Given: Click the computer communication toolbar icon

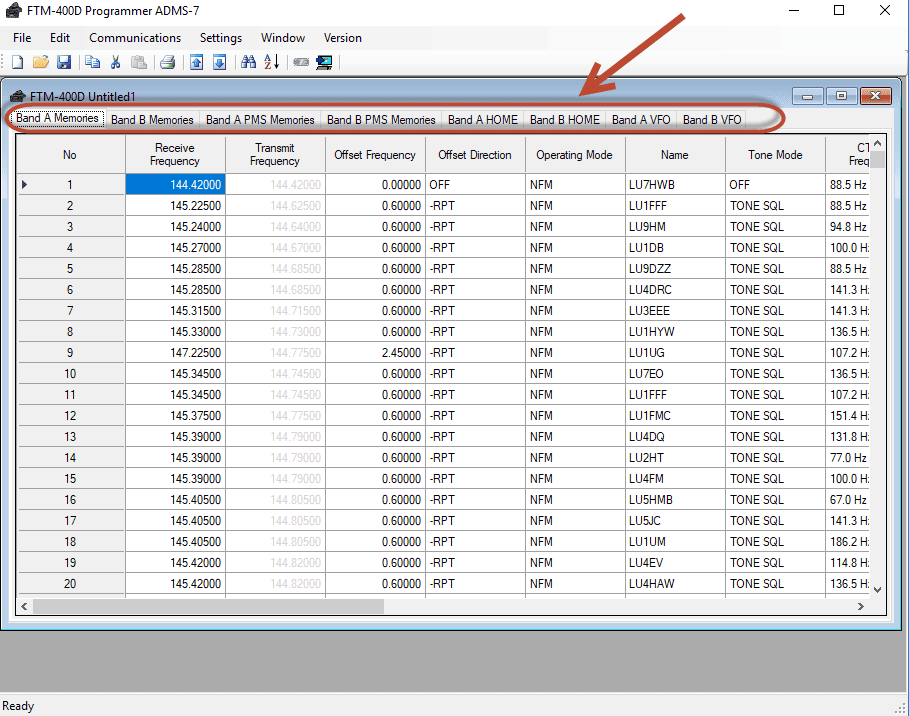Looking at the screenshot, I should click(x=324, y=62).
